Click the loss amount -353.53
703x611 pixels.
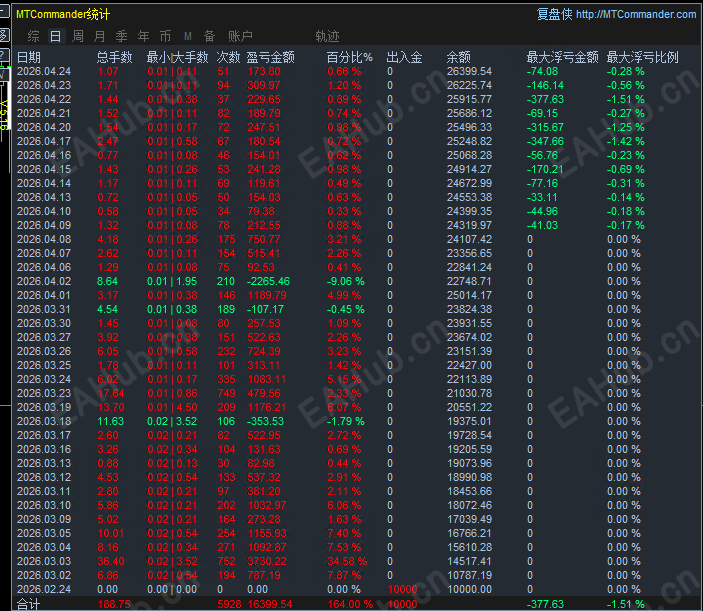265,421
